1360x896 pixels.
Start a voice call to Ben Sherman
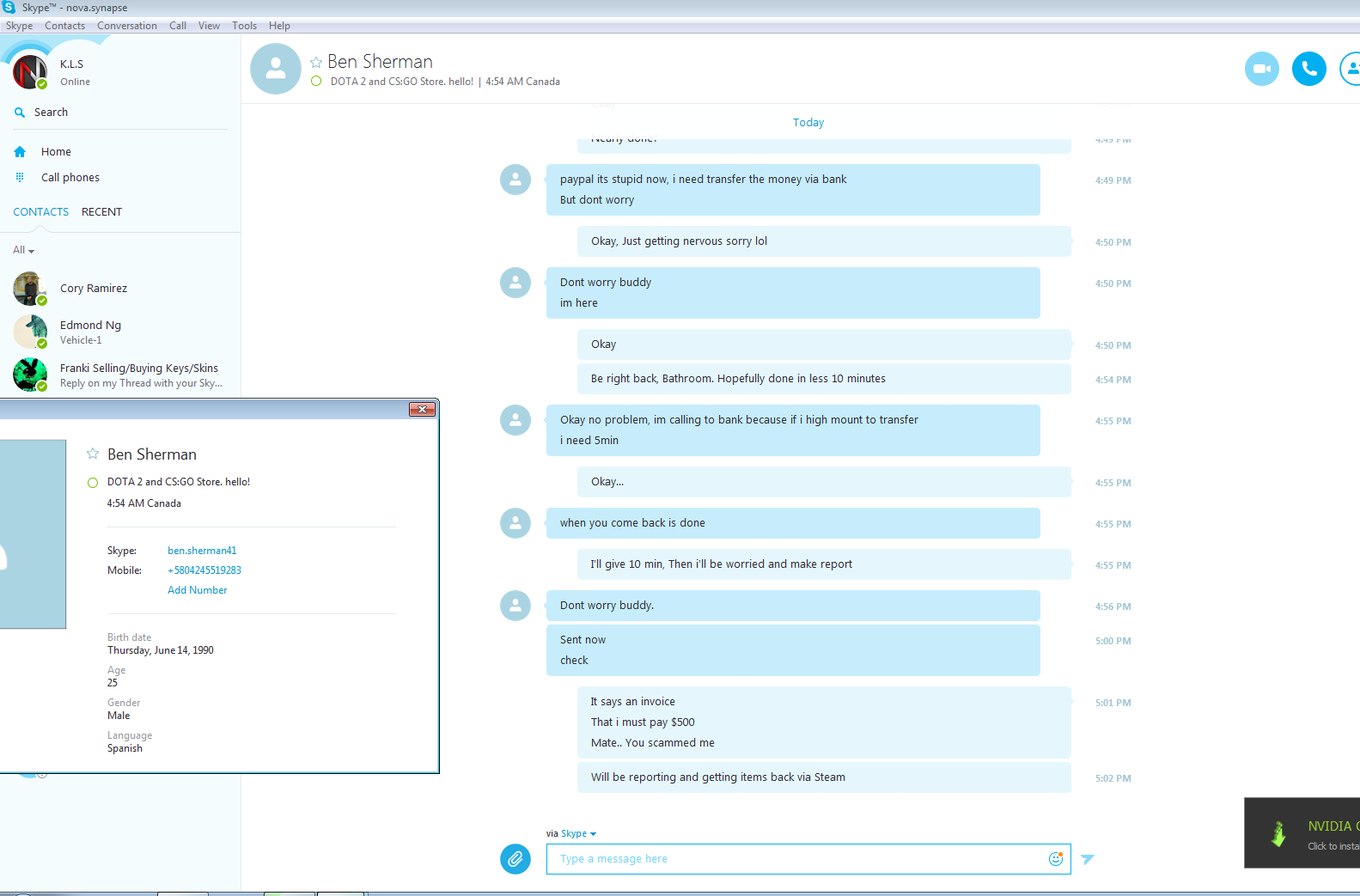pos(1308,69)
